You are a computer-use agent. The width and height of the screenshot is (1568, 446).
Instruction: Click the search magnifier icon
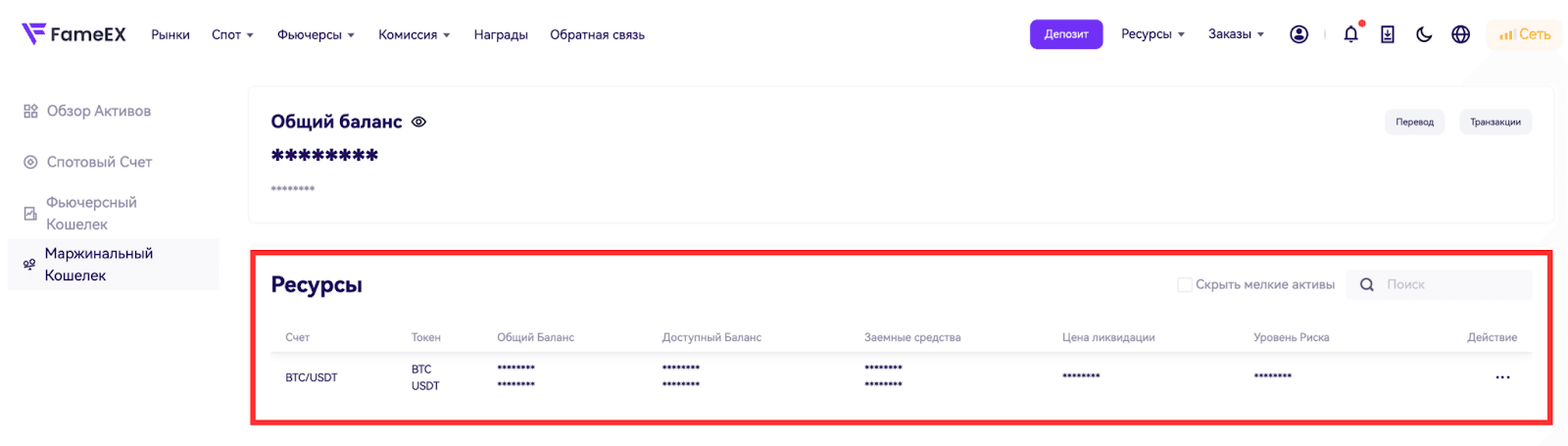click(x=1366, y=284)
